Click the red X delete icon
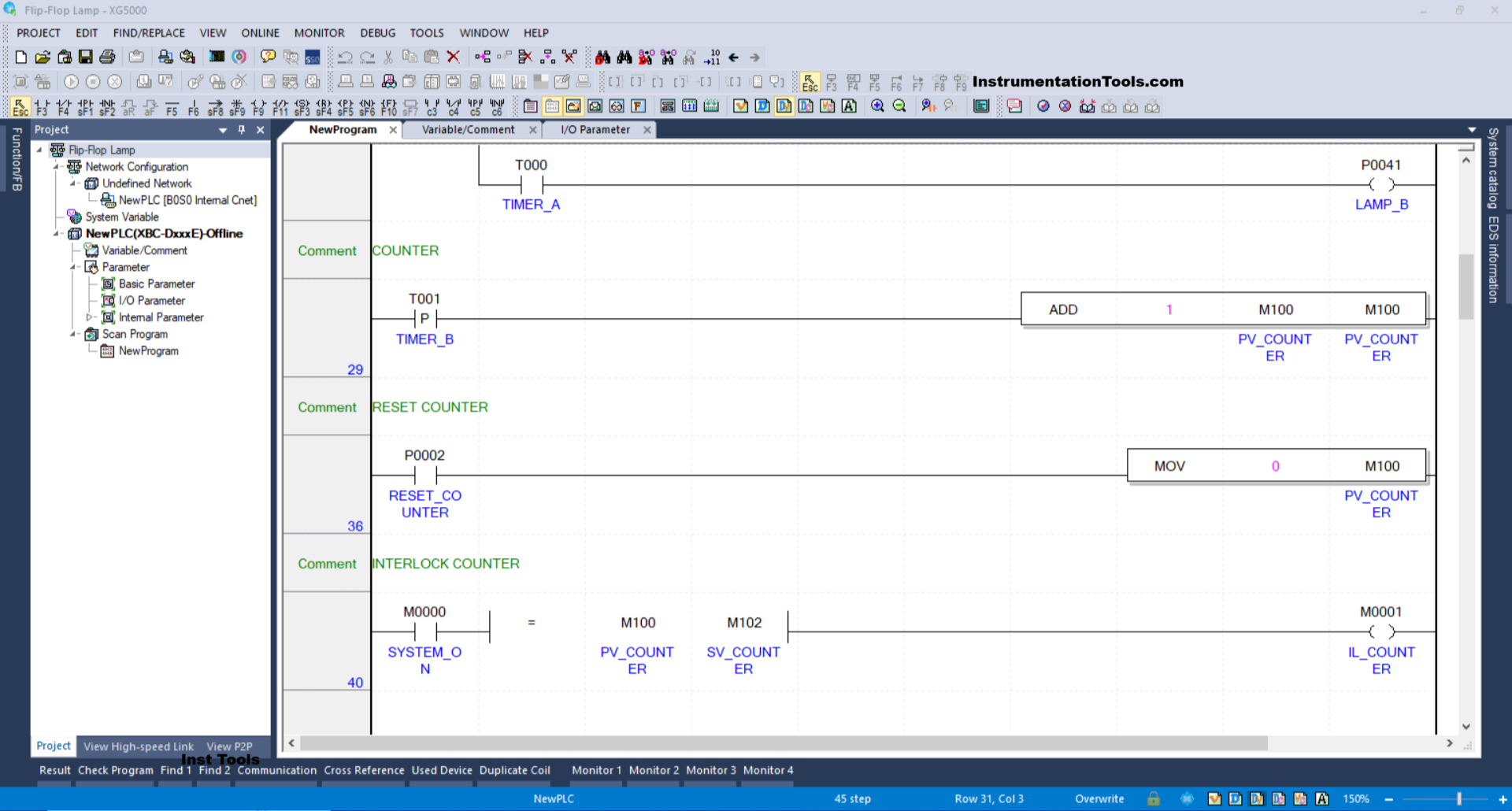 tap(453, 57)
